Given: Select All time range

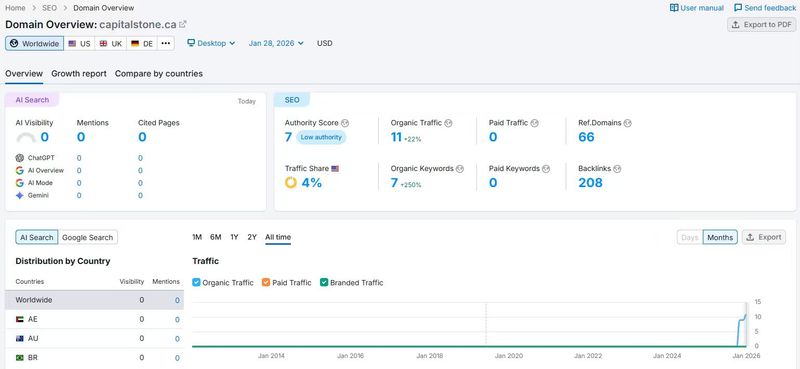Looking at the screenshot, I should tap(278, 237).
